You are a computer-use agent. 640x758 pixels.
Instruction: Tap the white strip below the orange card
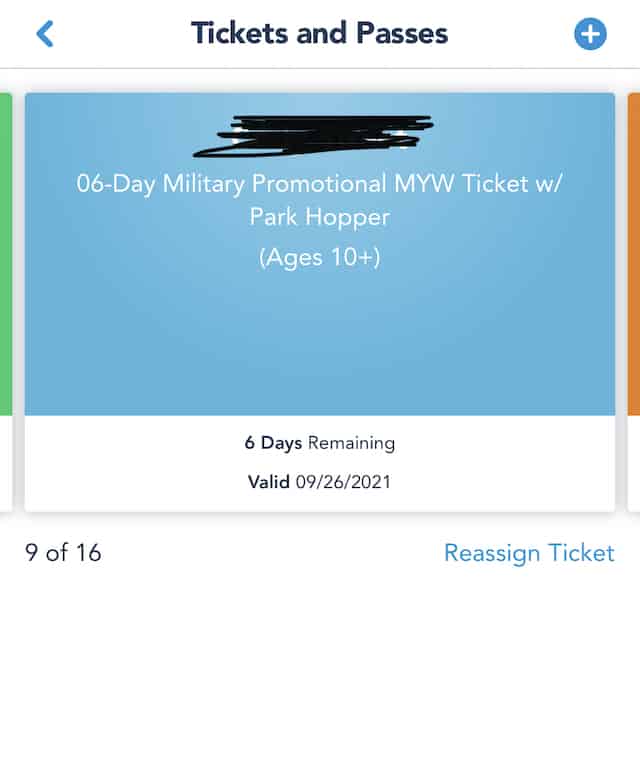(634, 463)
